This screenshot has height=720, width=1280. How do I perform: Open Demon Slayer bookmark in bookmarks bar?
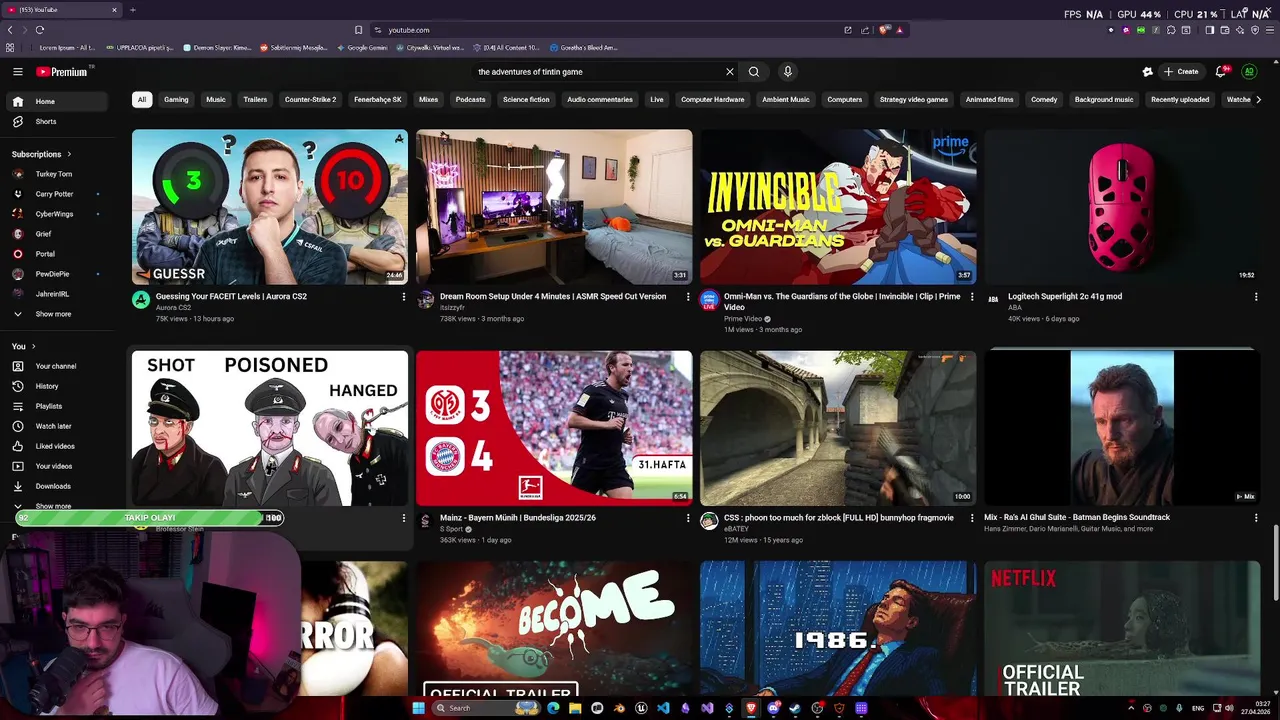pos(216,48)
